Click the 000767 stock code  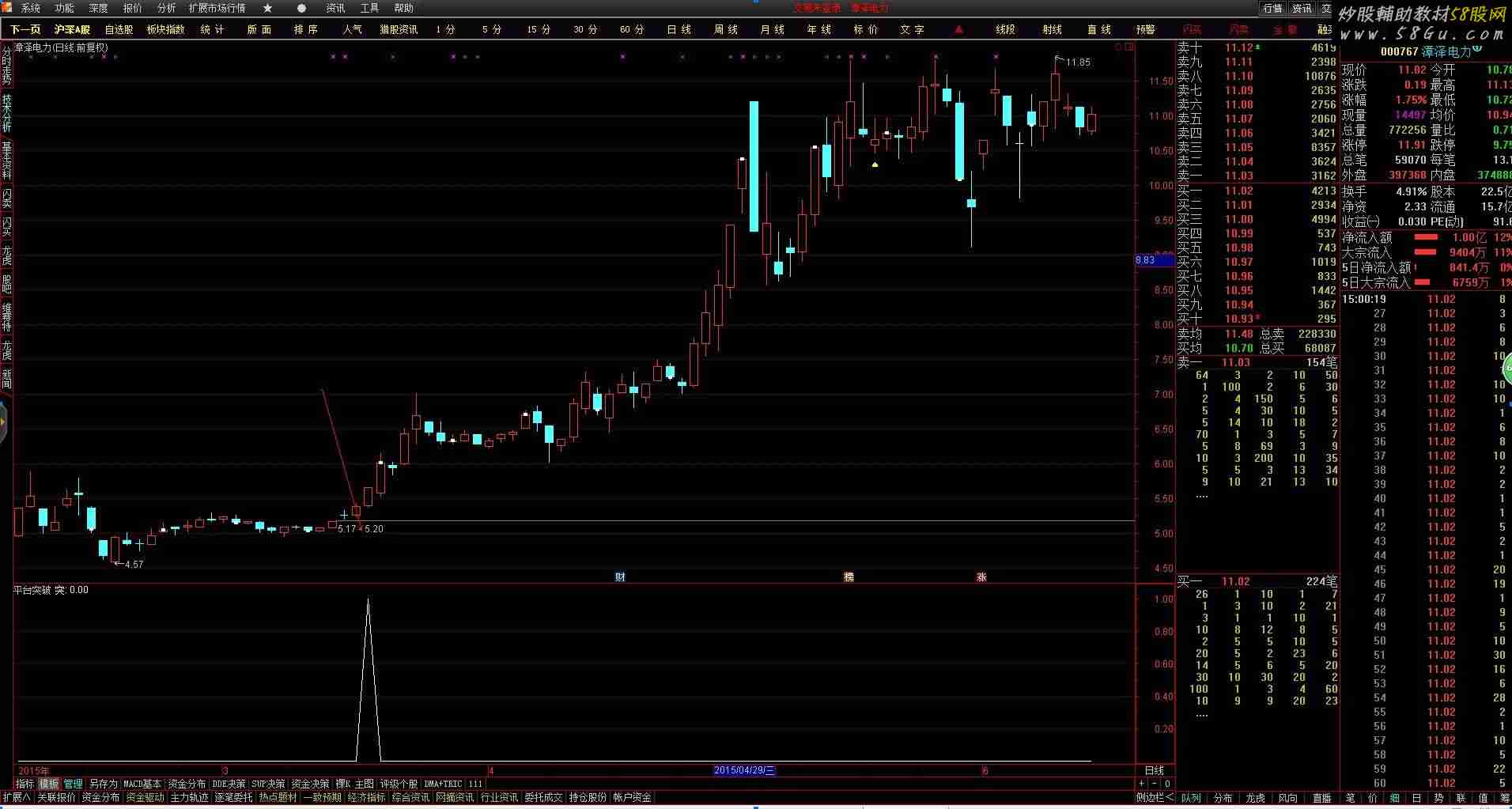tap(1399, 51)
